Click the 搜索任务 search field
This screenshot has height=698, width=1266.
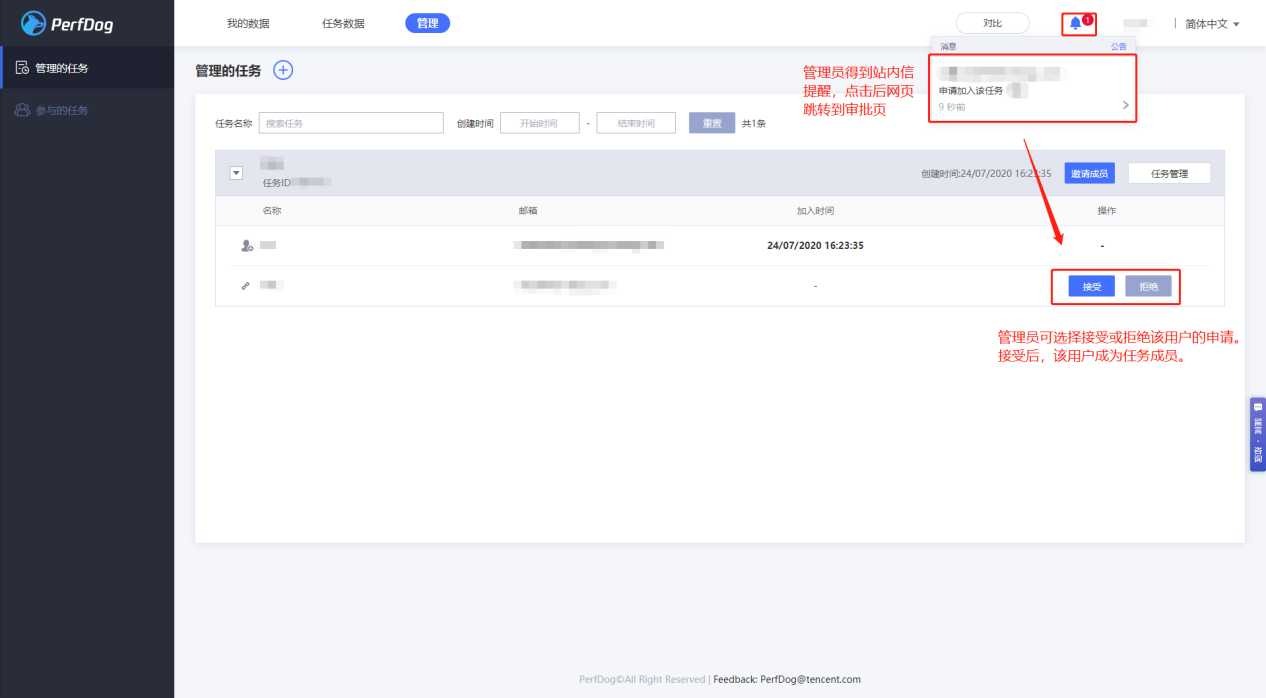coord(351,123)
